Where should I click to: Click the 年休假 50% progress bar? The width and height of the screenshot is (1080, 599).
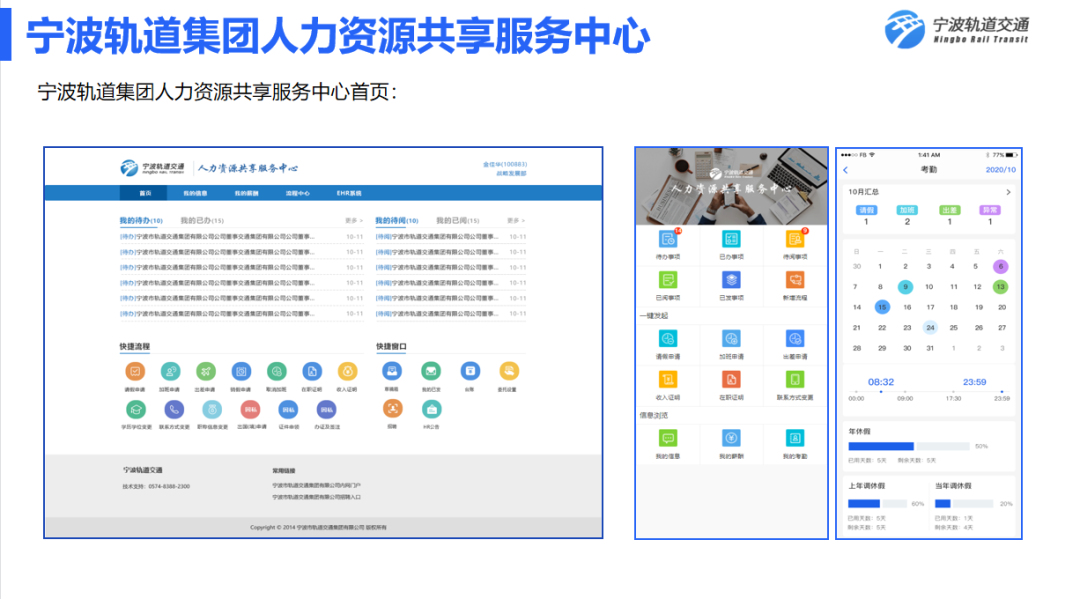tap(909, 446)
